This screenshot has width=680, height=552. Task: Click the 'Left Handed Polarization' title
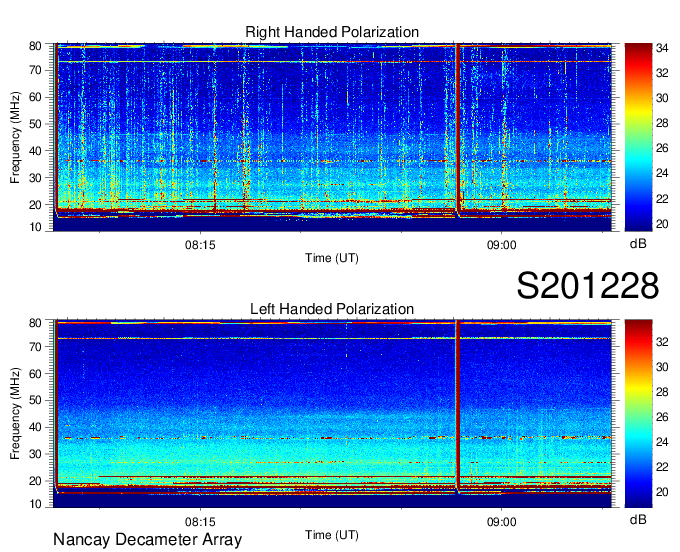332,309
